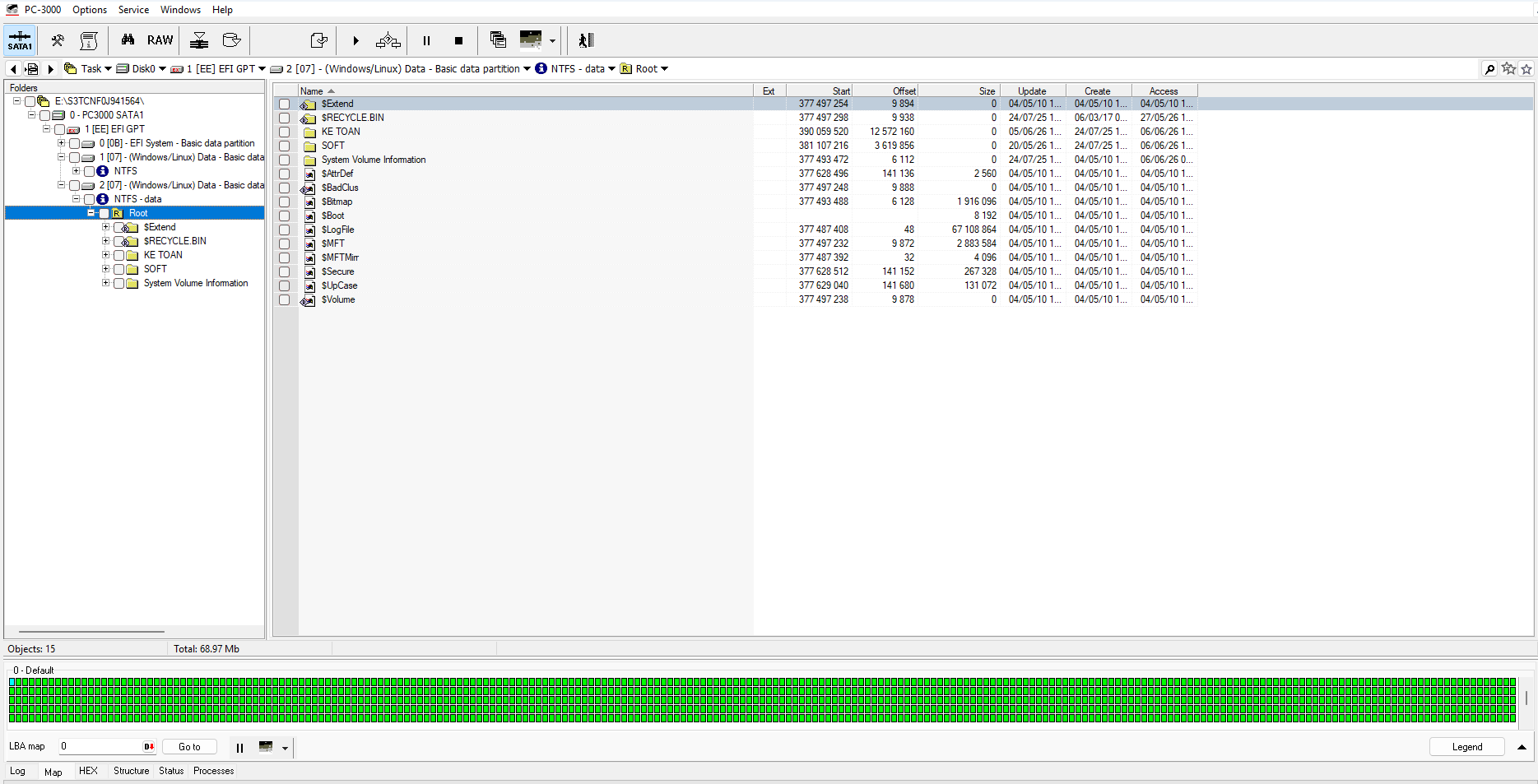The width and height of the screenshot is (1538, 784).
Task: Open the Service menu
Action: point(133,10)
